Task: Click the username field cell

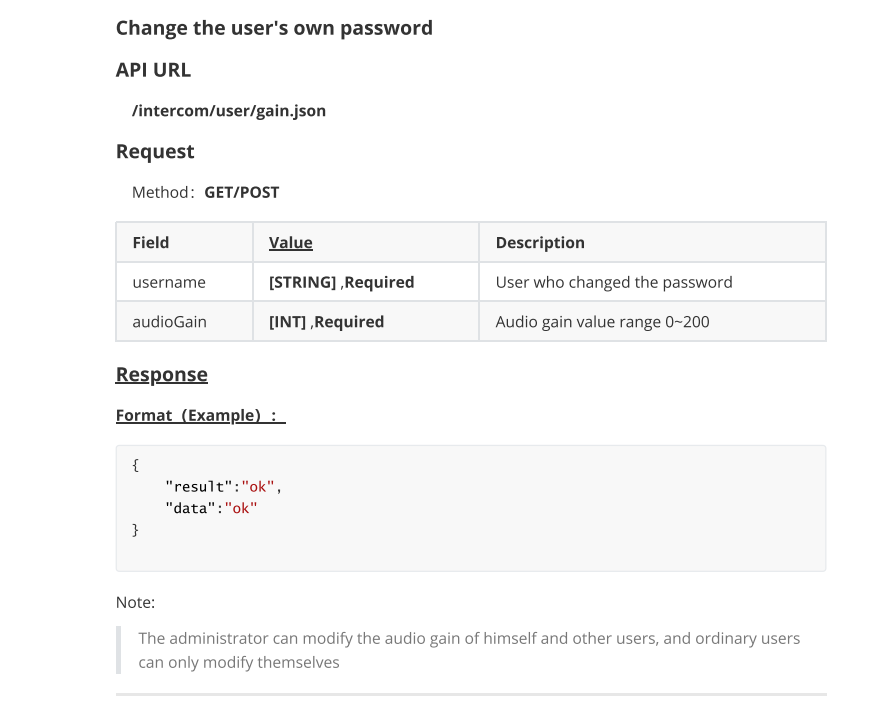Action: tap(184, 282)
